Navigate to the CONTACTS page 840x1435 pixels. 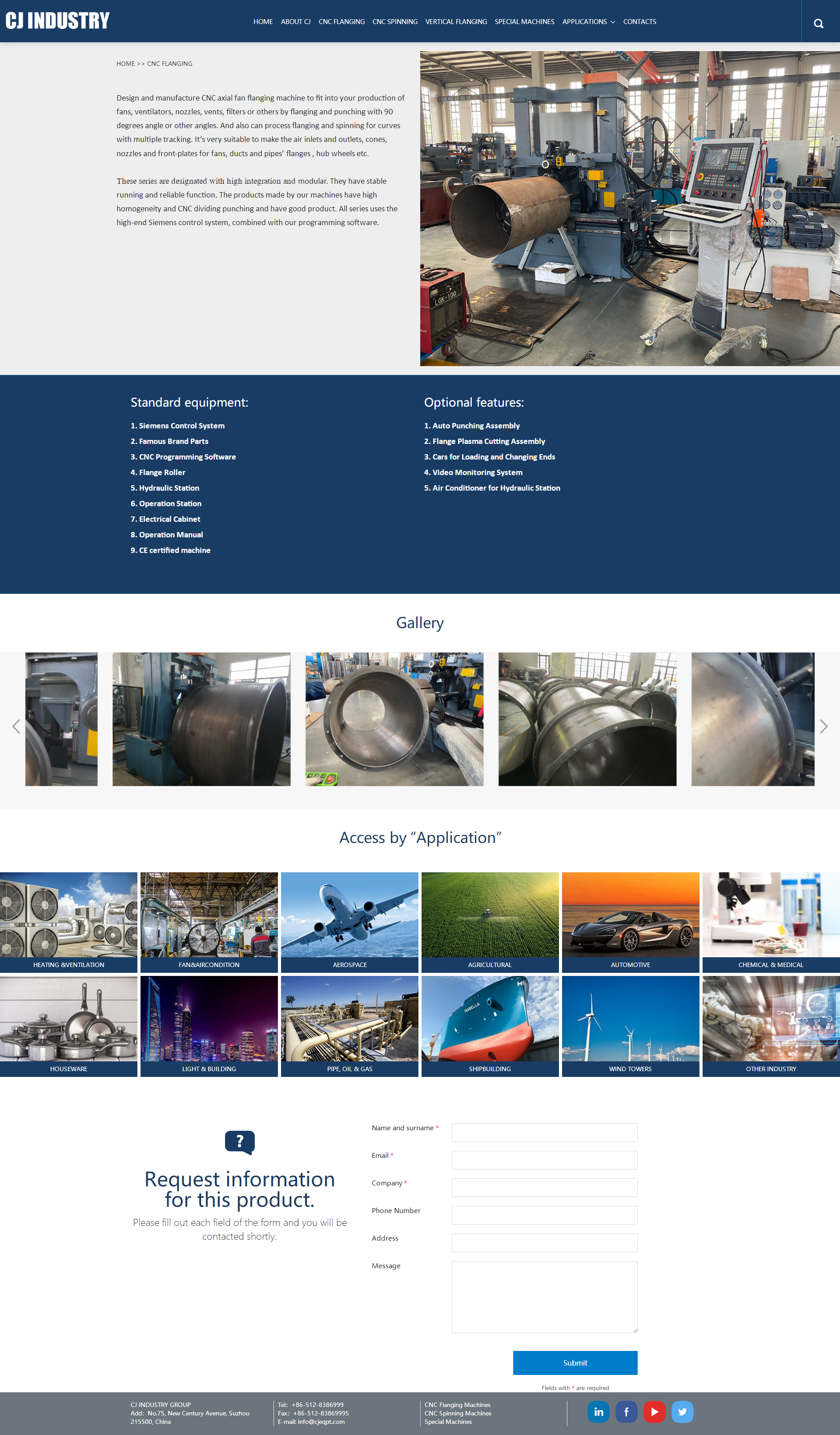click(639, 22)
